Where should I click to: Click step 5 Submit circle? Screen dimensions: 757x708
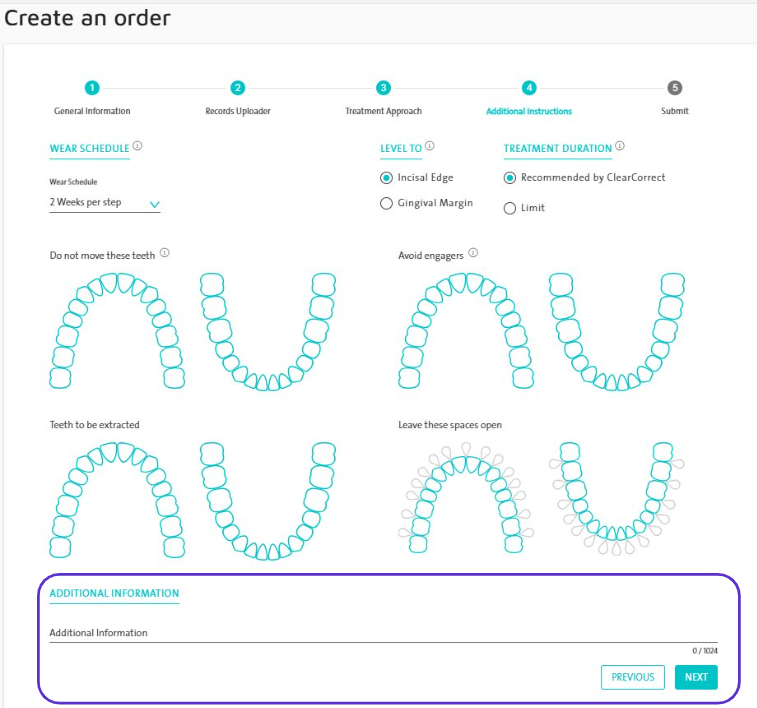click(x=675, y=88)
